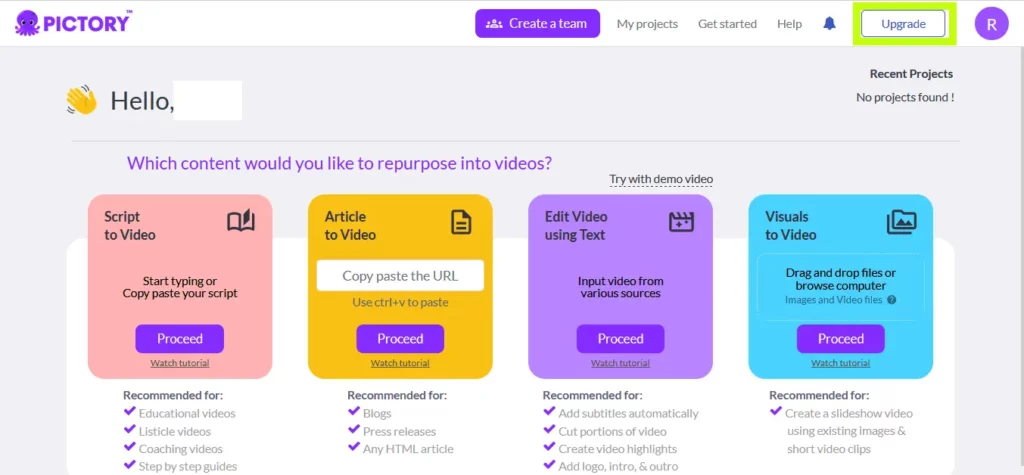Screen dimensions: 1024x475
Task: Focus the Copy paste the URL field
Action: (x=400, y=276)
